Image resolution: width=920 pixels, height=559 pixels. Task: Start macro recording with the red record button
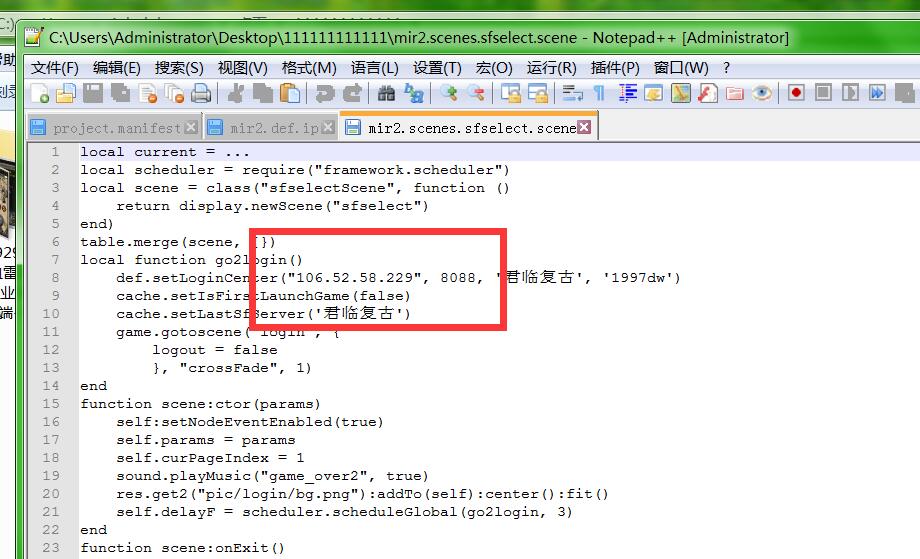796,93
